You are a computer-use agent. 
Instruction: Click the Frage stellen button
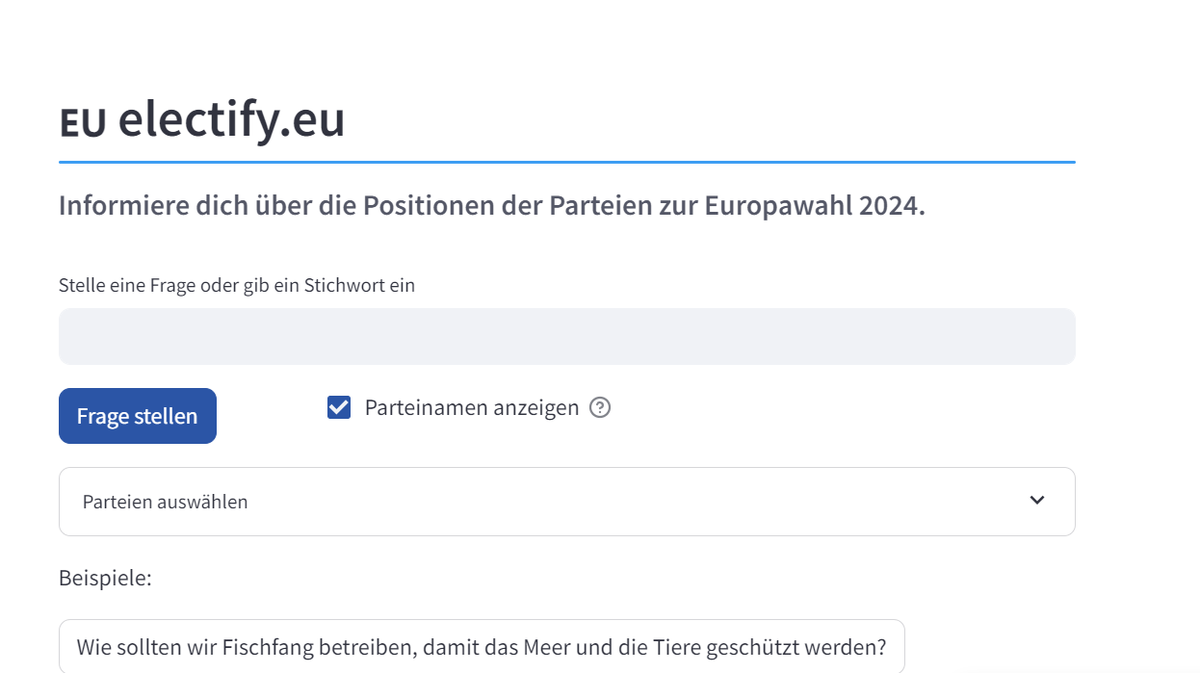pos(138,416)
